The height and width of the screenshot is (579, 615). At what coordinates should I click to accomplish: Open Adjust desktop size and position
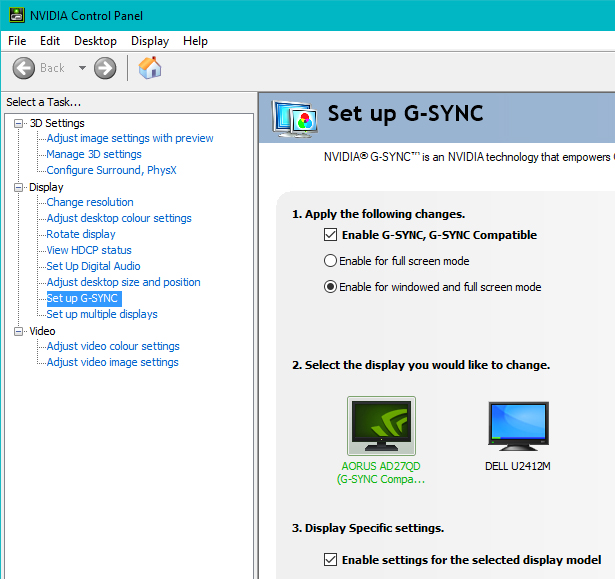pos(124,282)
